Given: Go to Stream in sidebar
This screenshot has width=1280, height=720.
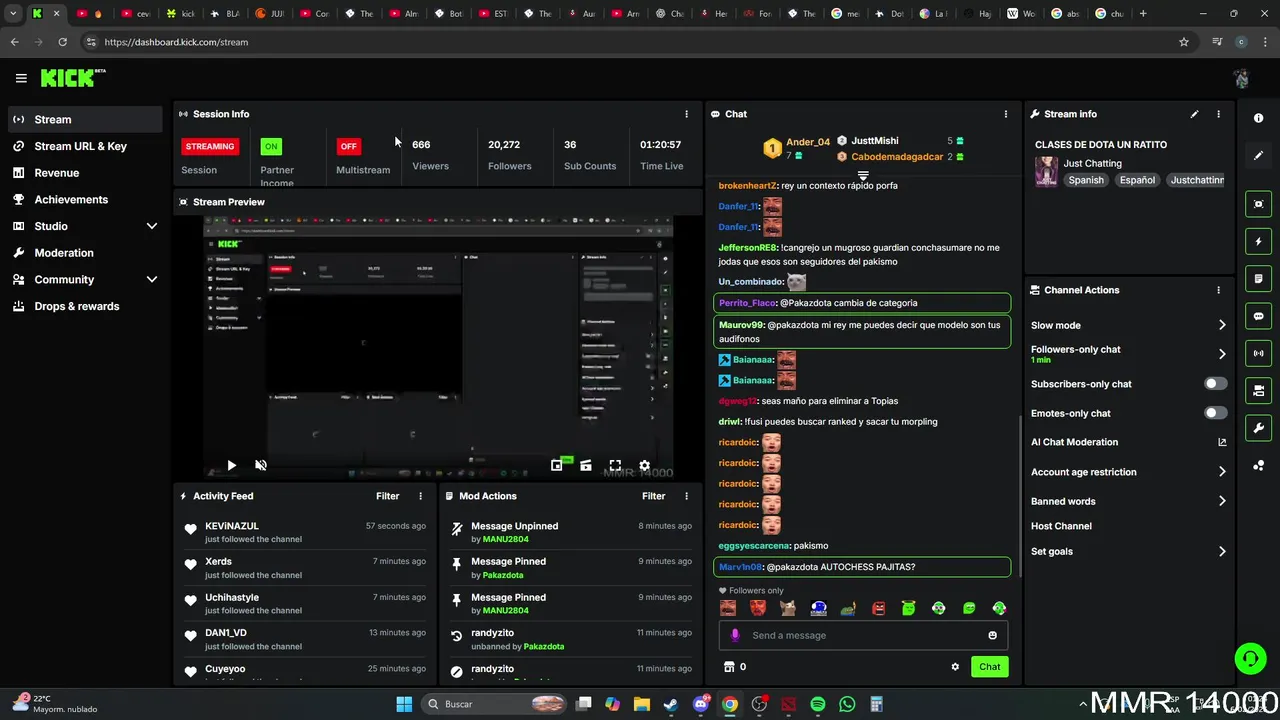Looking at the screenshot, I should pos(84,119).
